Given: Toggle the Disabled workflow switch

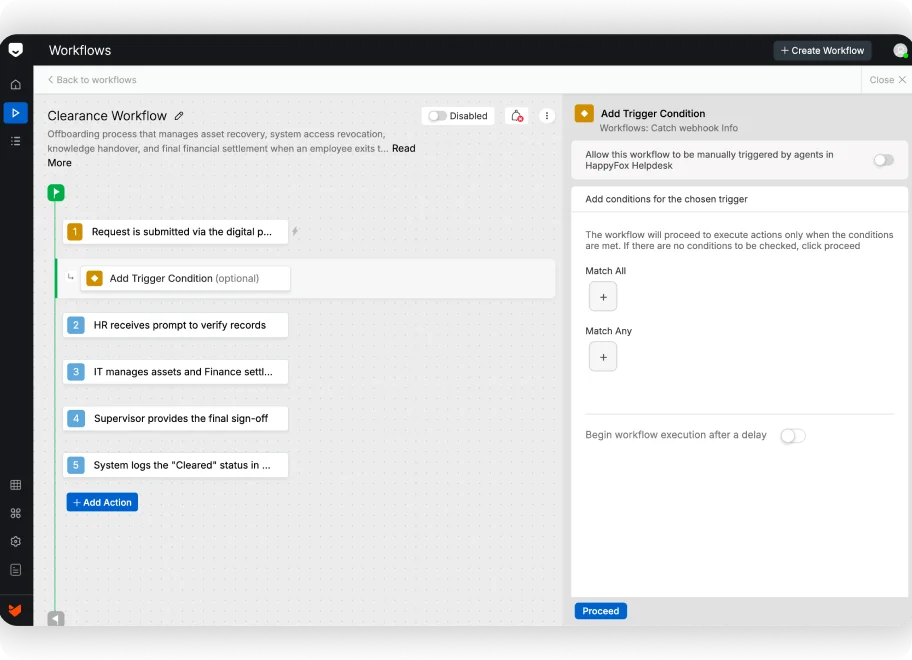Looking at the screenshot, I should click(x=437, y=116).
